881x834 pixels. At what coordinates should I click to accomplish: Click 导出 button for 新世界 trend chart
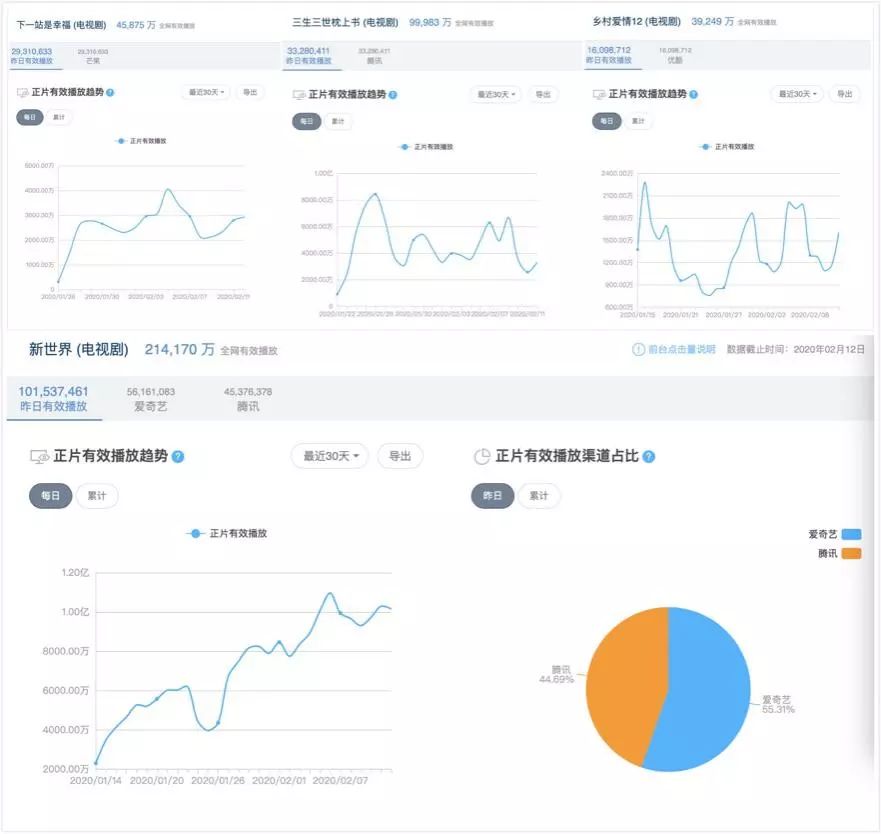[x=400, y=456]
